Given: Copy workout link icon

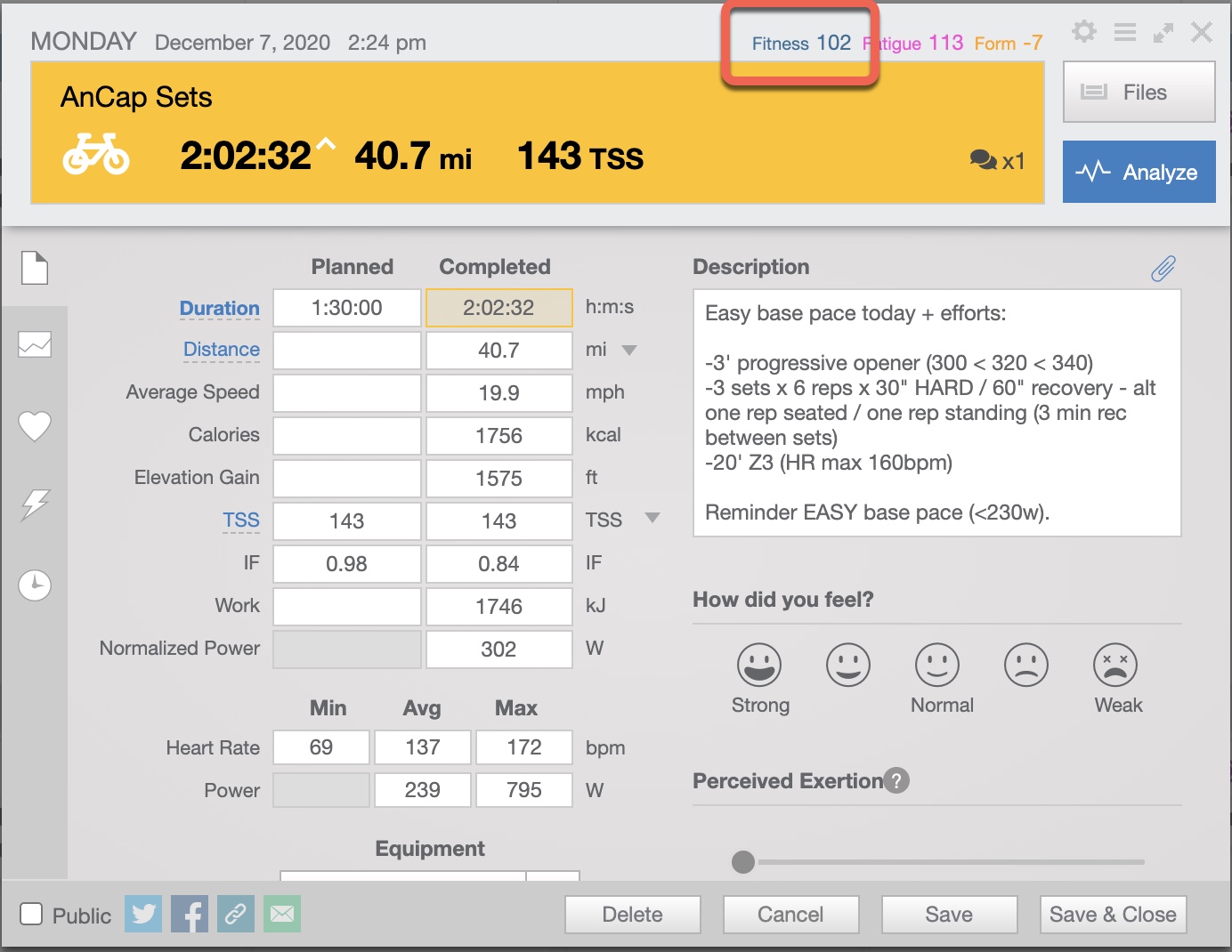Looking at the screenshot, I should 236,914.
